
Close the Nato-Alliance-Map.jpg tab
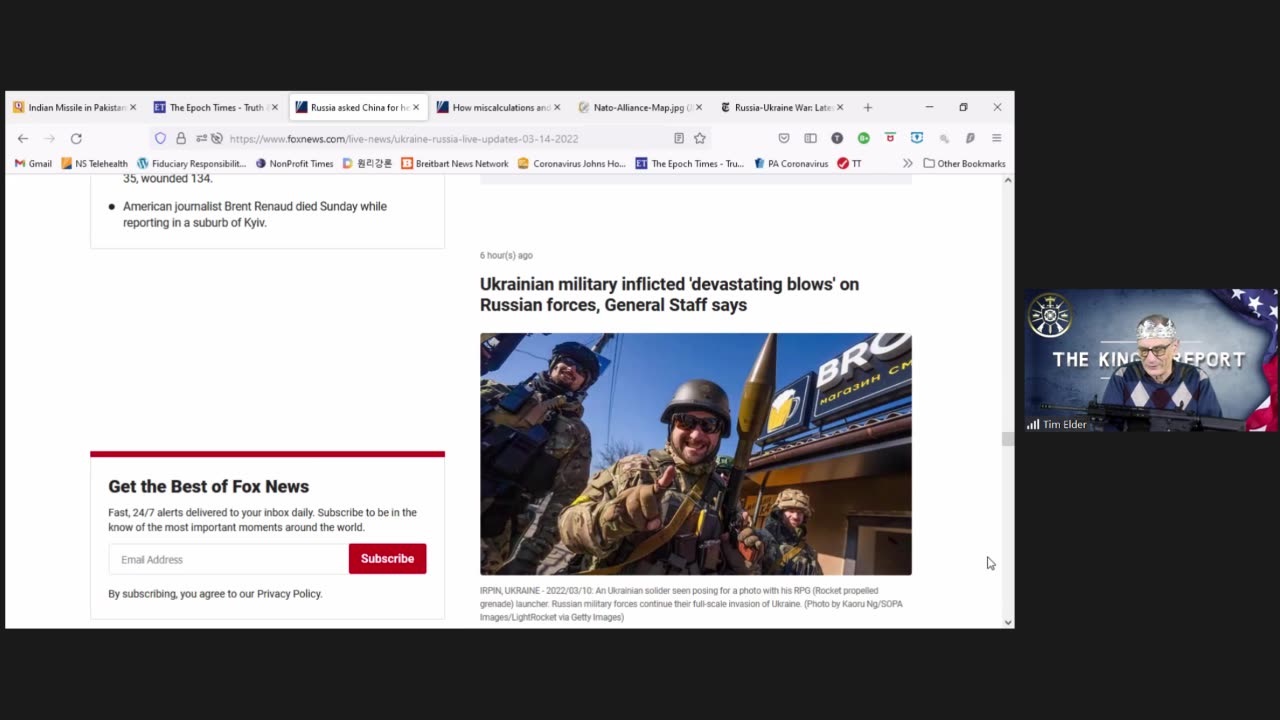[x=699, y=107]
